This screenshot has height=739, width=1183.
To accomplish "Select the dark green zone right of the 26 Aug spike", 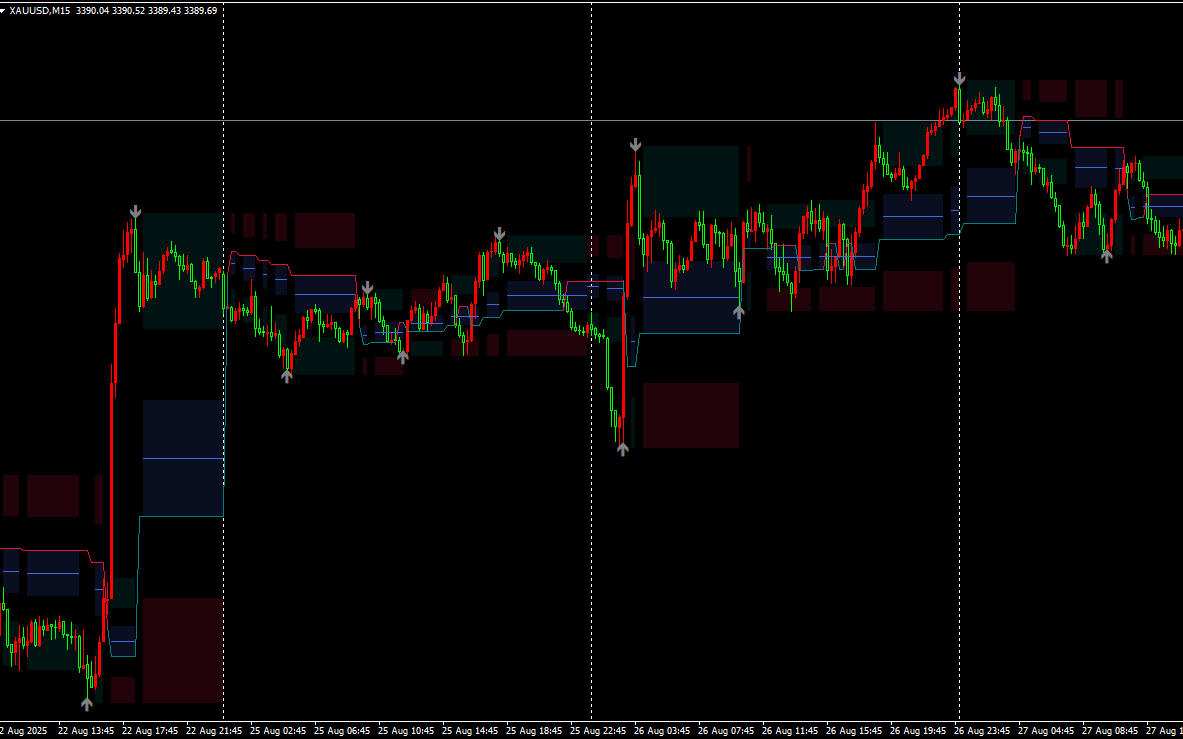I will pyautogui.click(x=690, y=180).
